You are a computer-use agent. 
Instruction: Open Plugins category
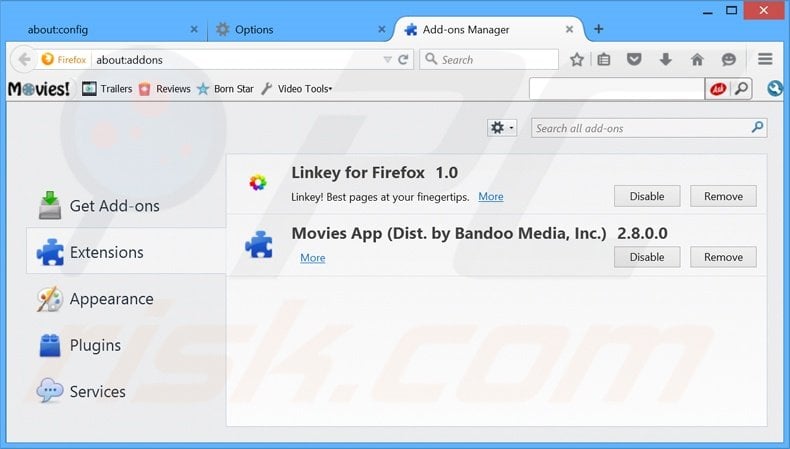click(x=126, y=345)
